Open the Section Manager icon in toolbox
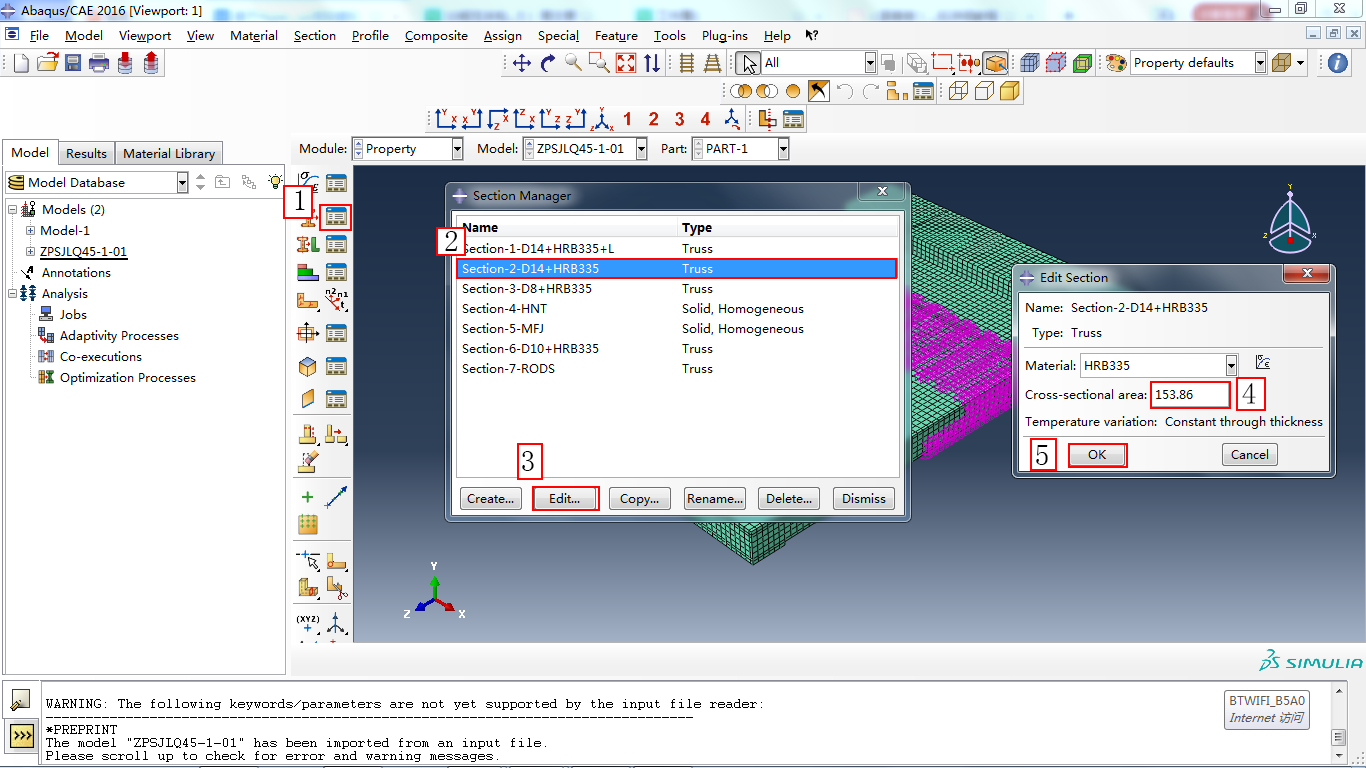The height and width of the screenshot is (768, 1366). coord(336,214)
